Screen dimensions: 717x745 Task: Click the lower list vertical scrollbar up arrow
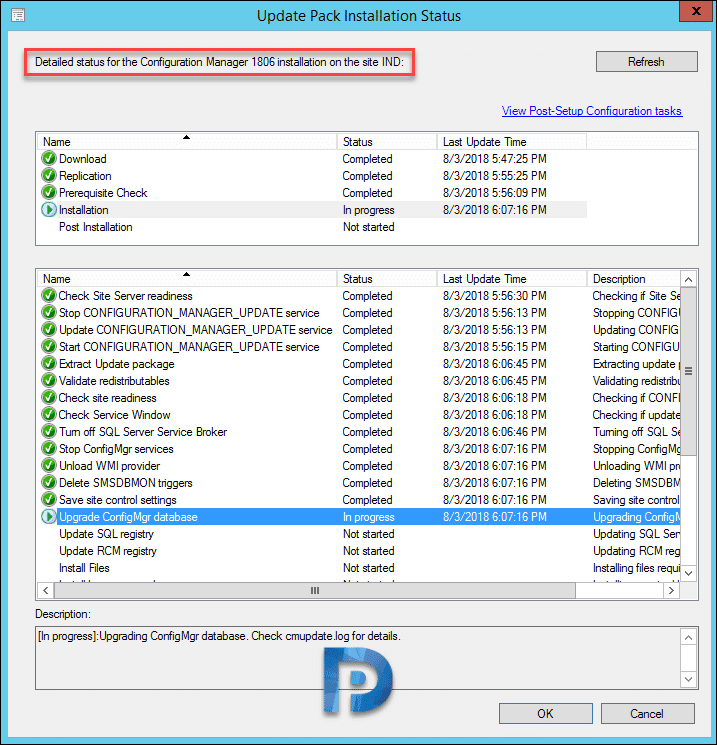click(688, 279)
